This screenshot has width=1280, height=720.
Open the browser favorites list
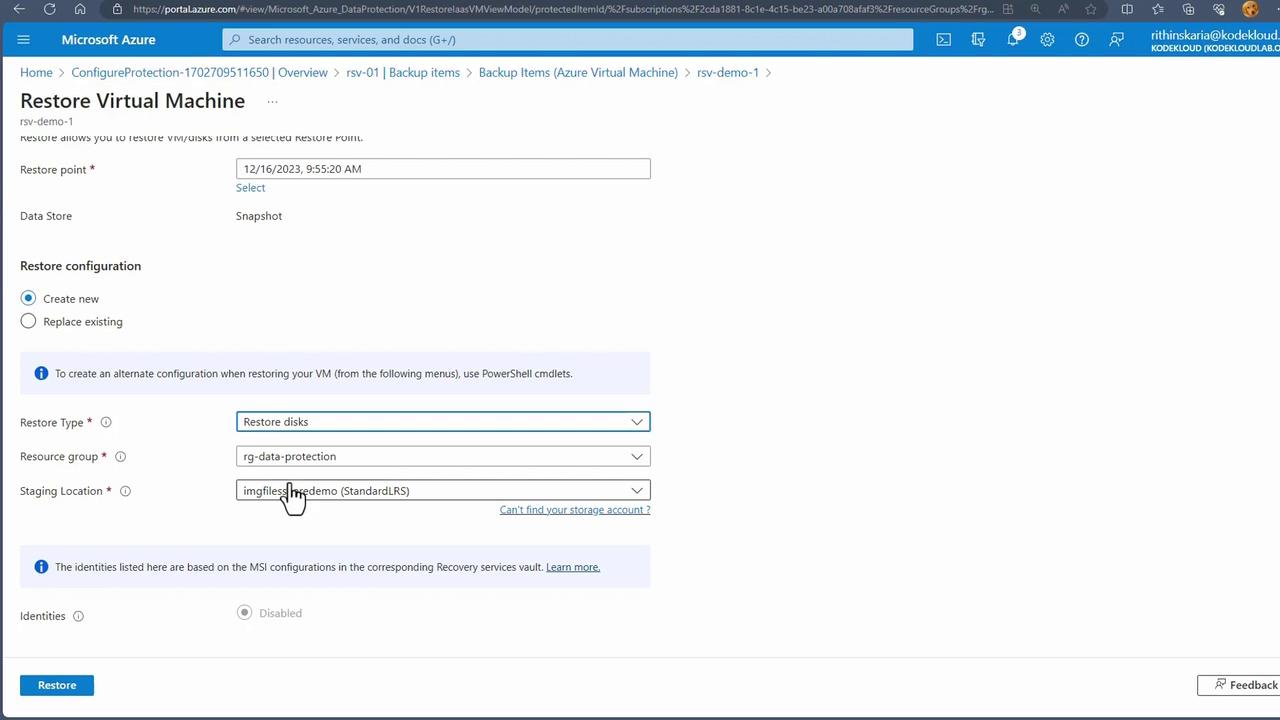(x=1158, y=9)
